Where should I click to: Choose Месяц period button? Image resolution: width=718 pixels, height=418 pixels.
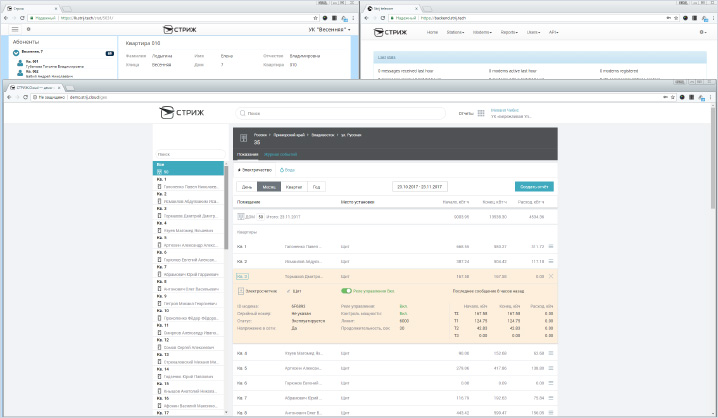pos(269,187)
